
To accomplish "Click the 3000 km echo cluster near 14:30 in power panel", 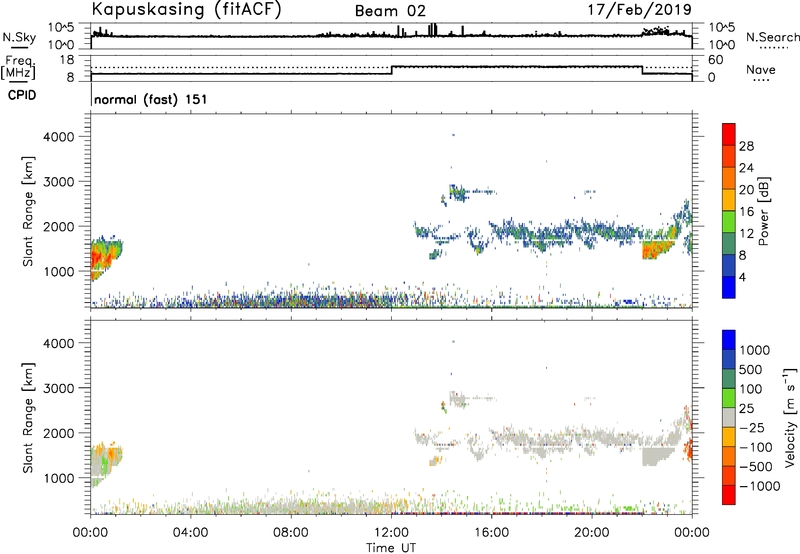I will tap(459, 193).
